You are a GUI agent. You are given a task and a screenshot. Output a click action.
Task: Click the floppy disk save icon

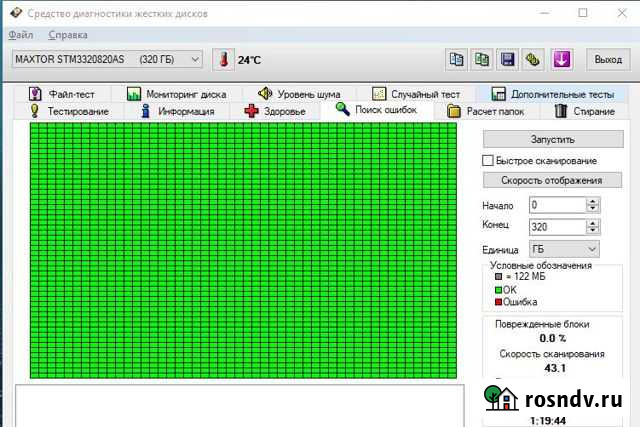[x=508, y=59]
